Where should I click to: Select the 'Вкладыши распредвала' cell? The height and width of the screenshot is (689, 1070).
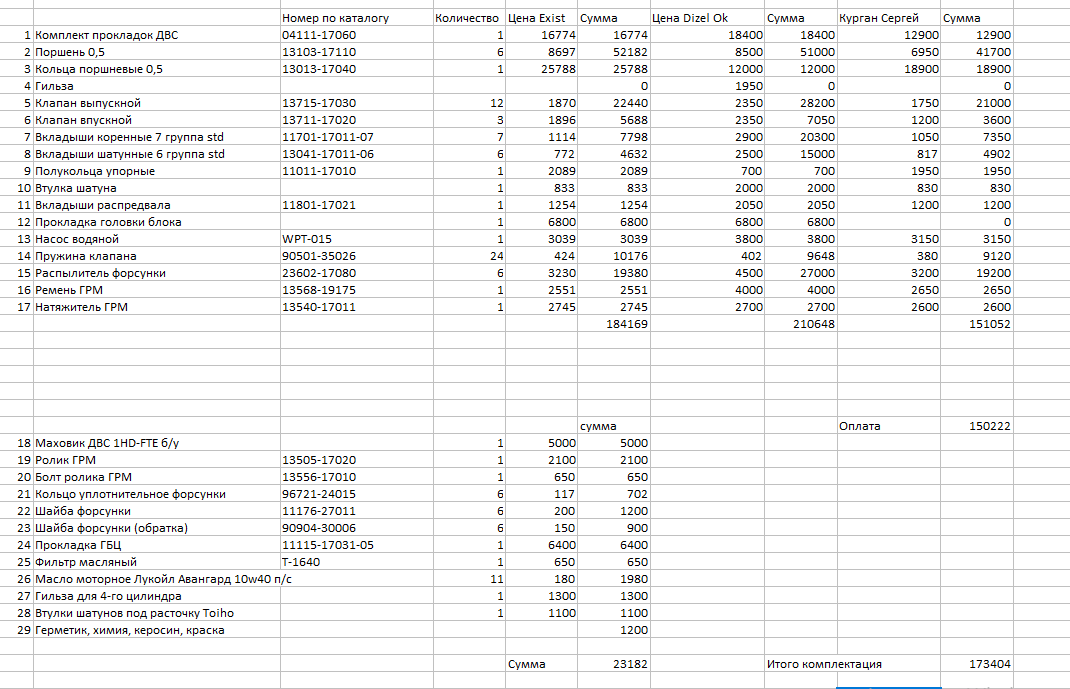[x=157, y=205]
